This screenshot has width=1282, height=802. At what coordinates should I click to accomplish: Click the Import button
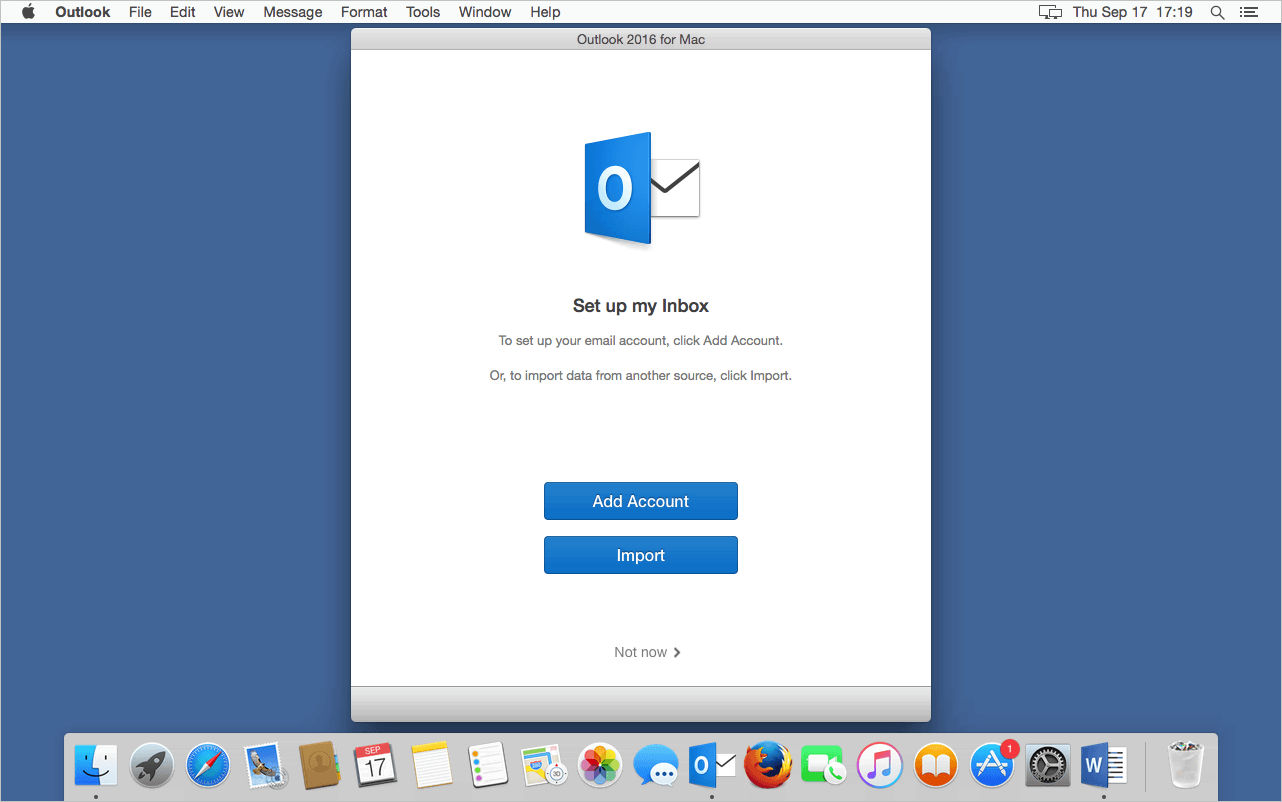pyautogui.click(x=641, y=555)
